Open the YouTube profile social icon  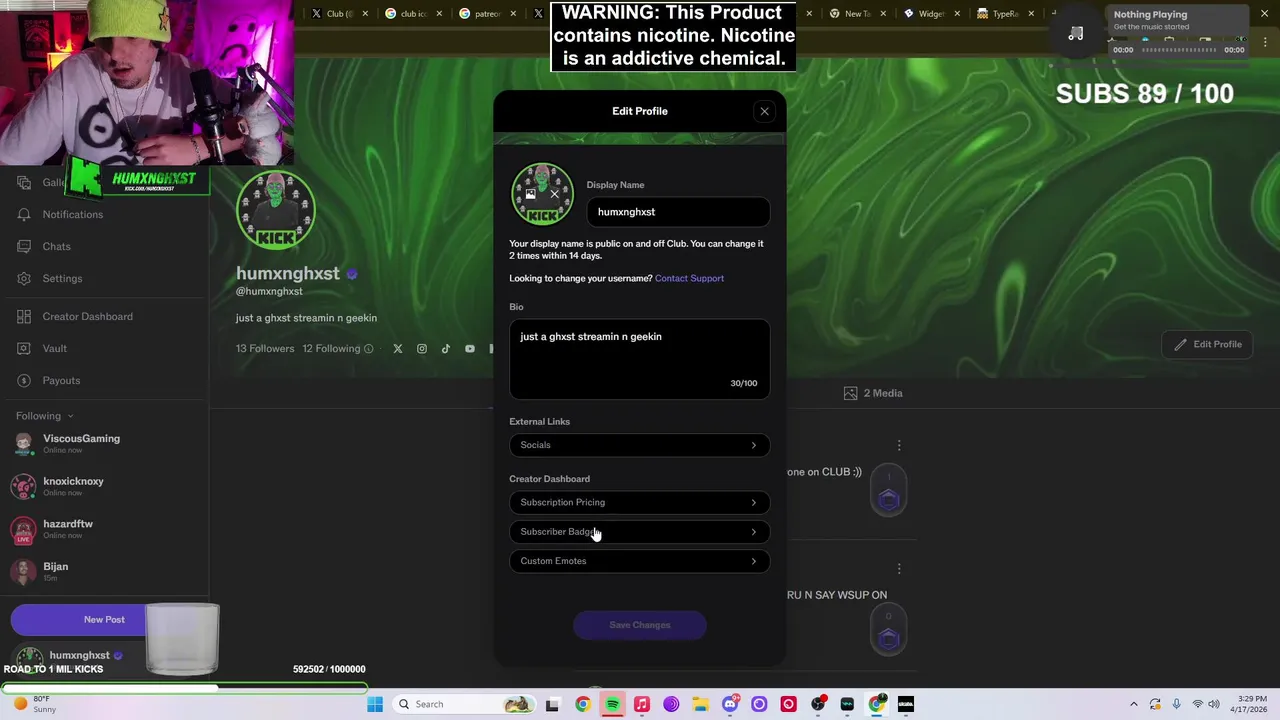470,349
